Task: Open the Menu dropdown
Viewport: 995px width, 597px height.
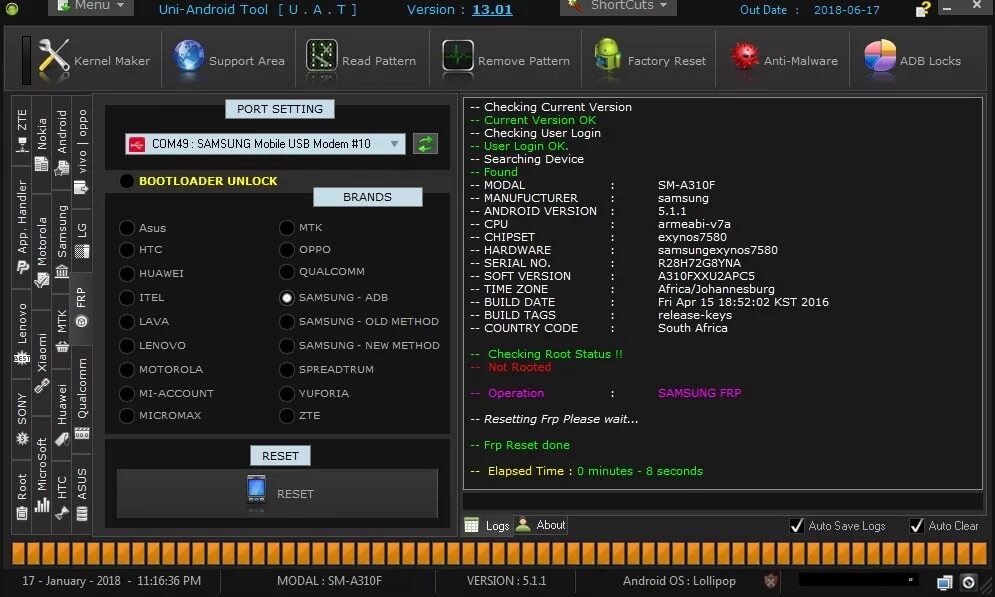Action: coord(90,6)
